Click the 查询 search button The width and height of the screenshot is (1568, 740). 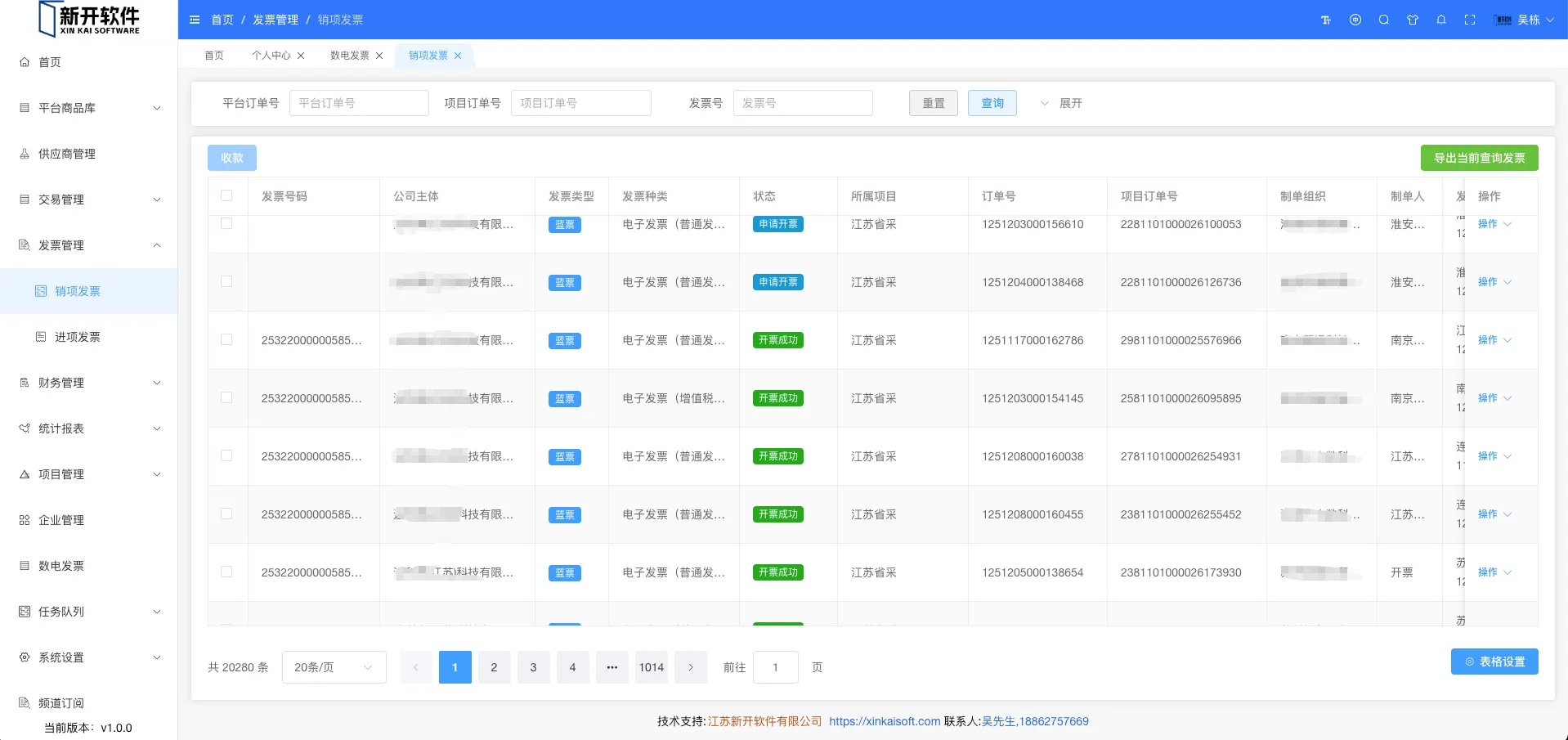[x=992, y=103]
